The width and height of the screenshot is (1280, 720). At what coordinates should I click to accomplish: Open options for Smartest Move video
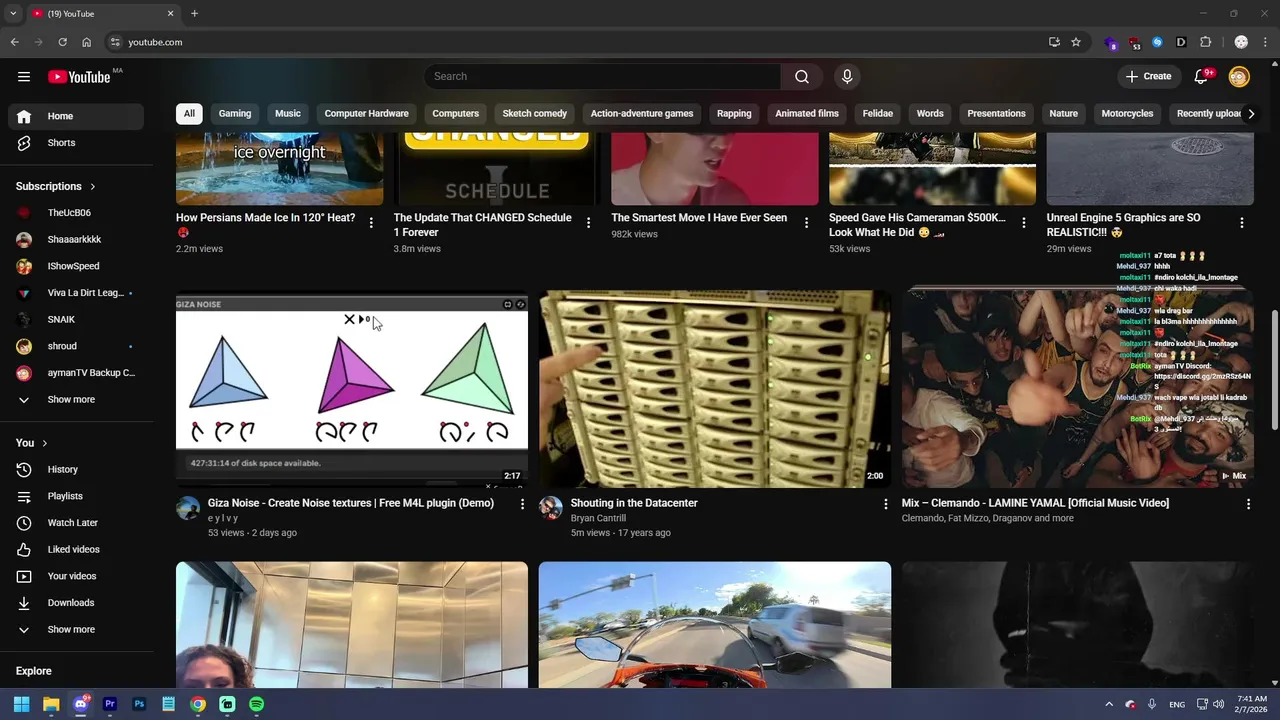point(806,223)
